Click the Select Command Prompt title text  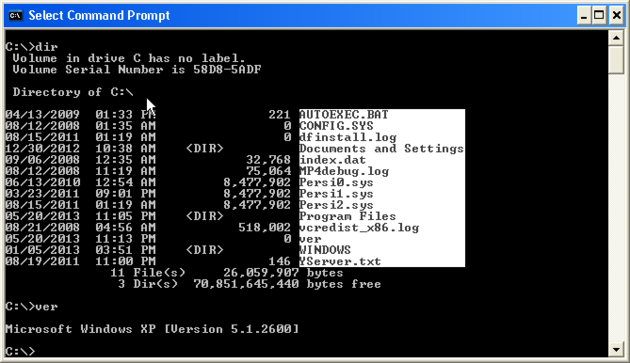point(99,16)
